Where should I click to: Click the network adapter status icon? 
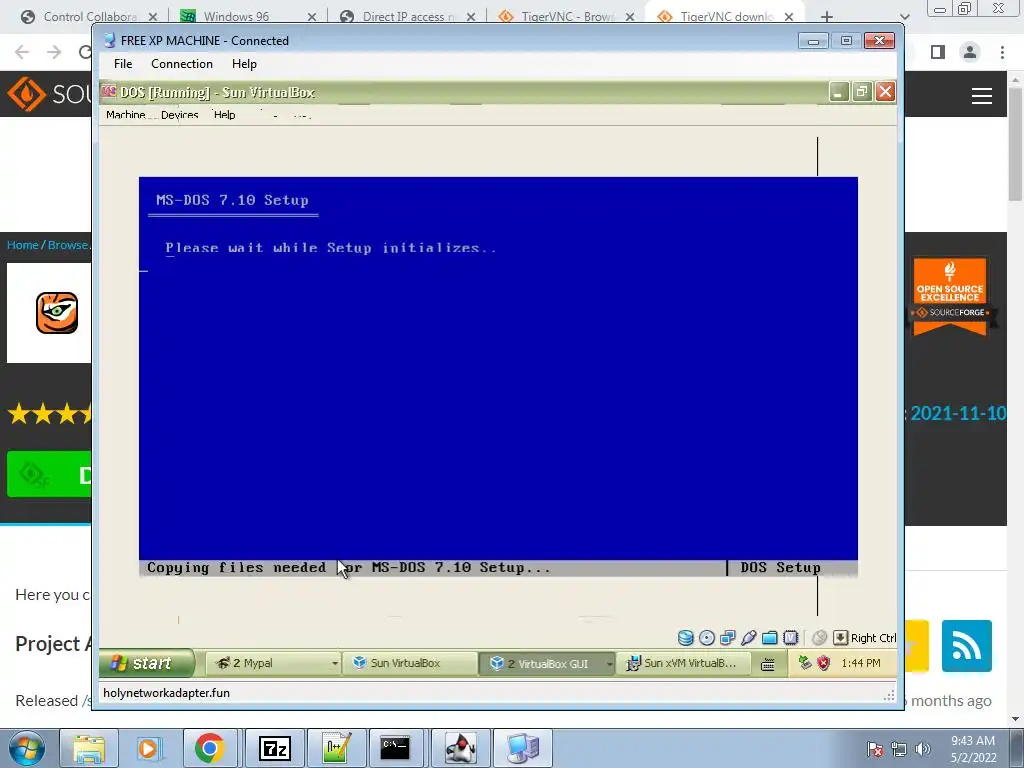click(728, 637)
